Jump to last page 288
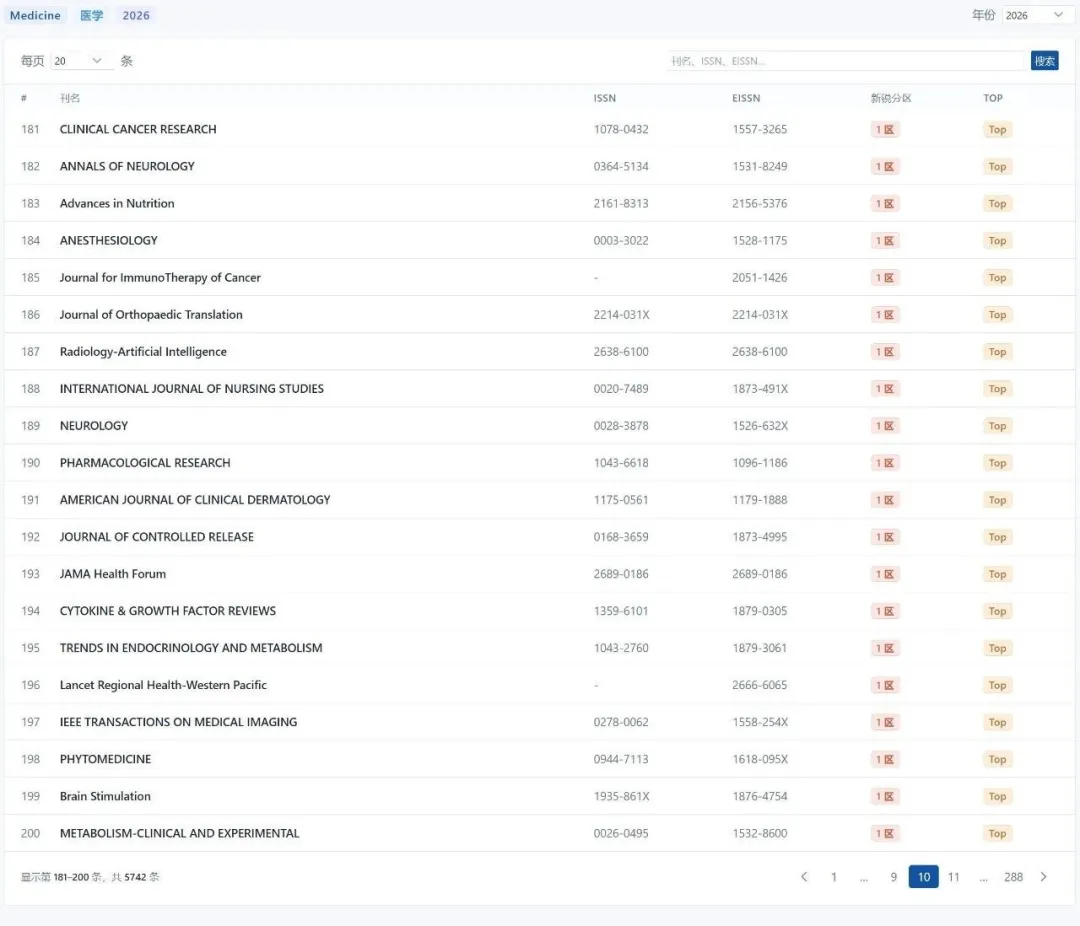 point(1013,877)
